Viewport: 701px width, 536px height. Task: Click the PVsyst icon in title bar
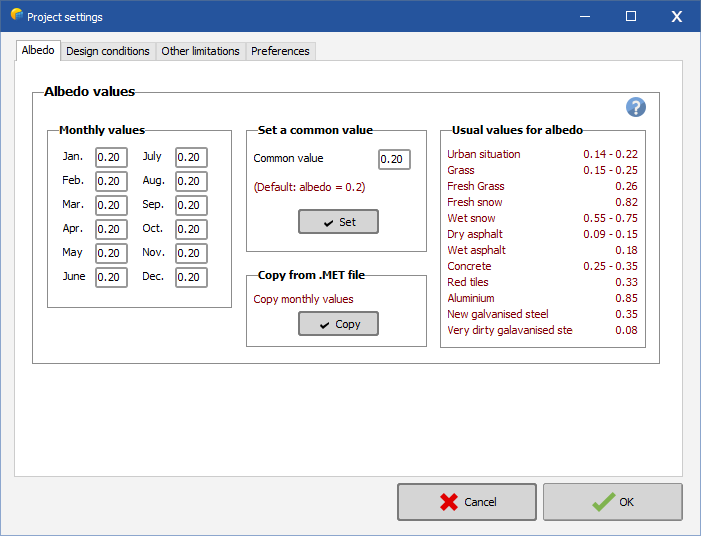[15, 16]
